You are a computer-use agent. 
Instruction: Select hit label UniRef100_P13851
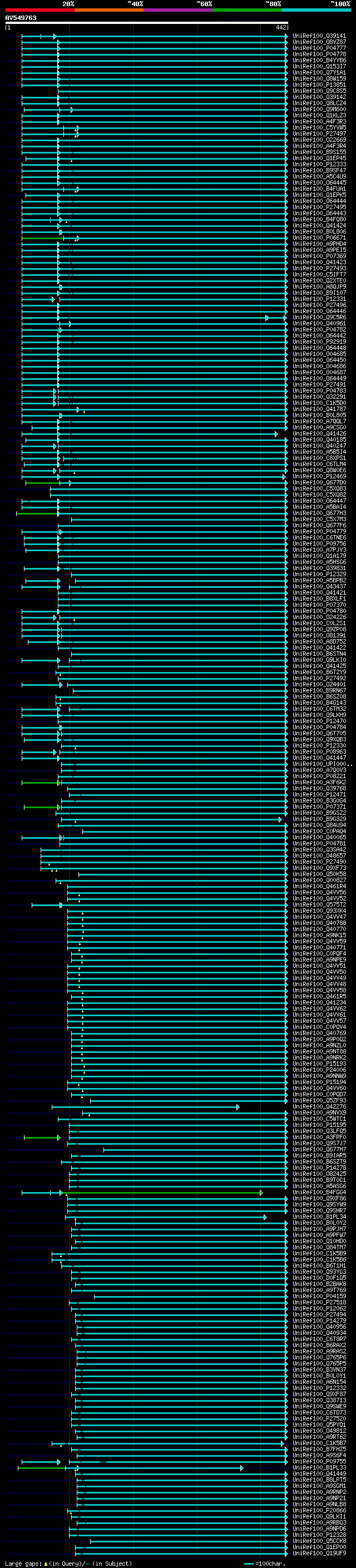[319, 85]
